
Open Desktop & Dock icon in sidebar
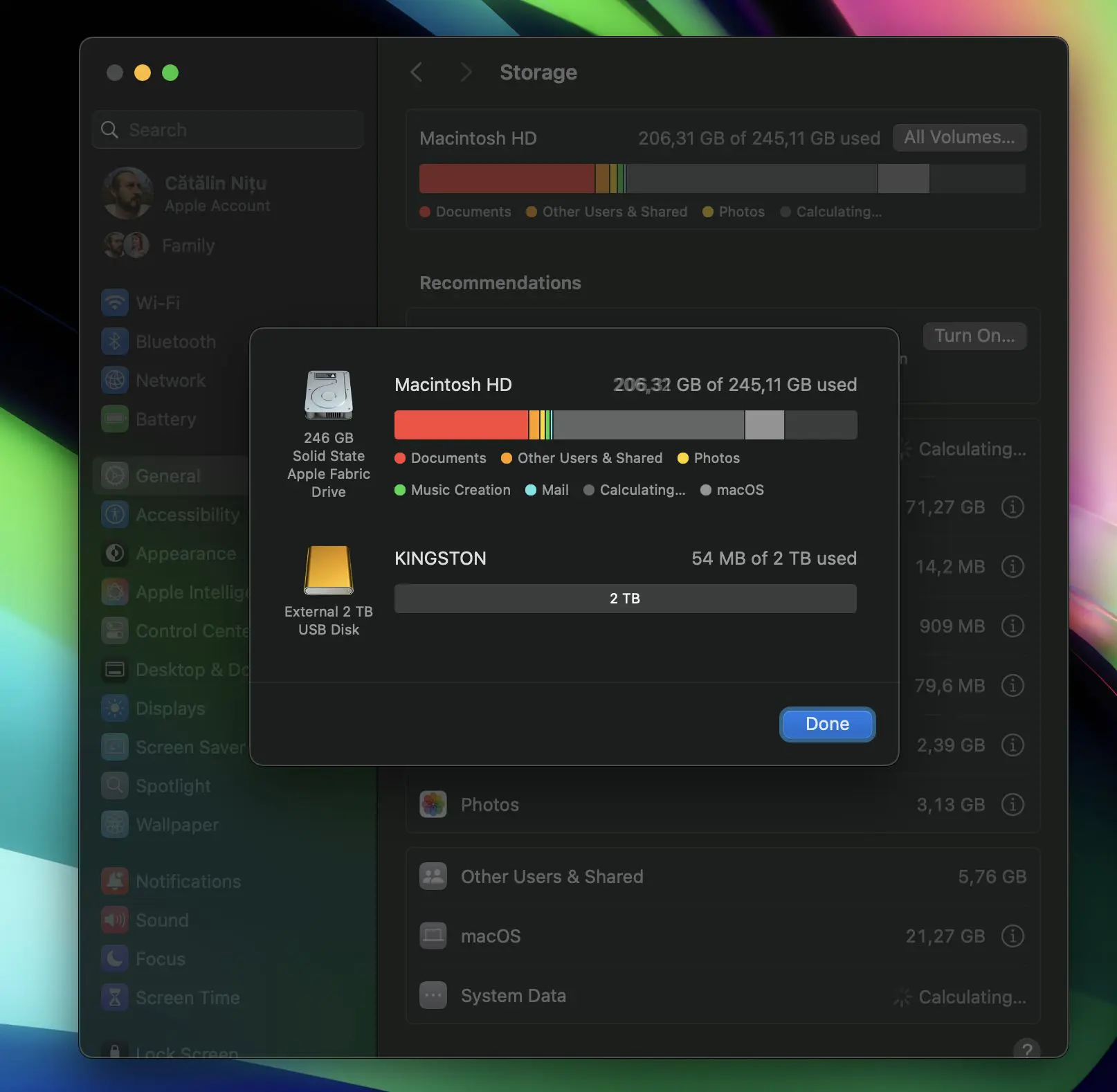click(115, 669)
